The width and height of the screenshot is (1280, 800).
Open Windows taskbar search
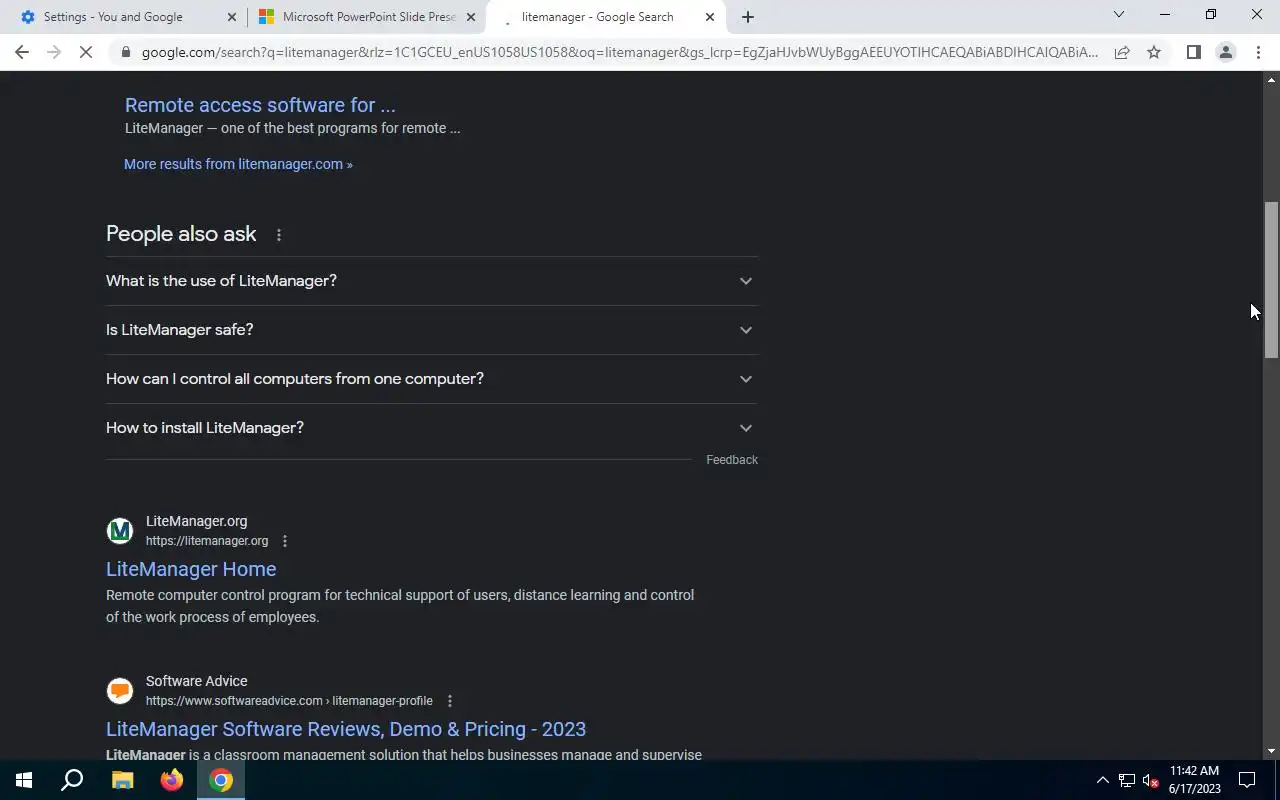pos(72,780)
